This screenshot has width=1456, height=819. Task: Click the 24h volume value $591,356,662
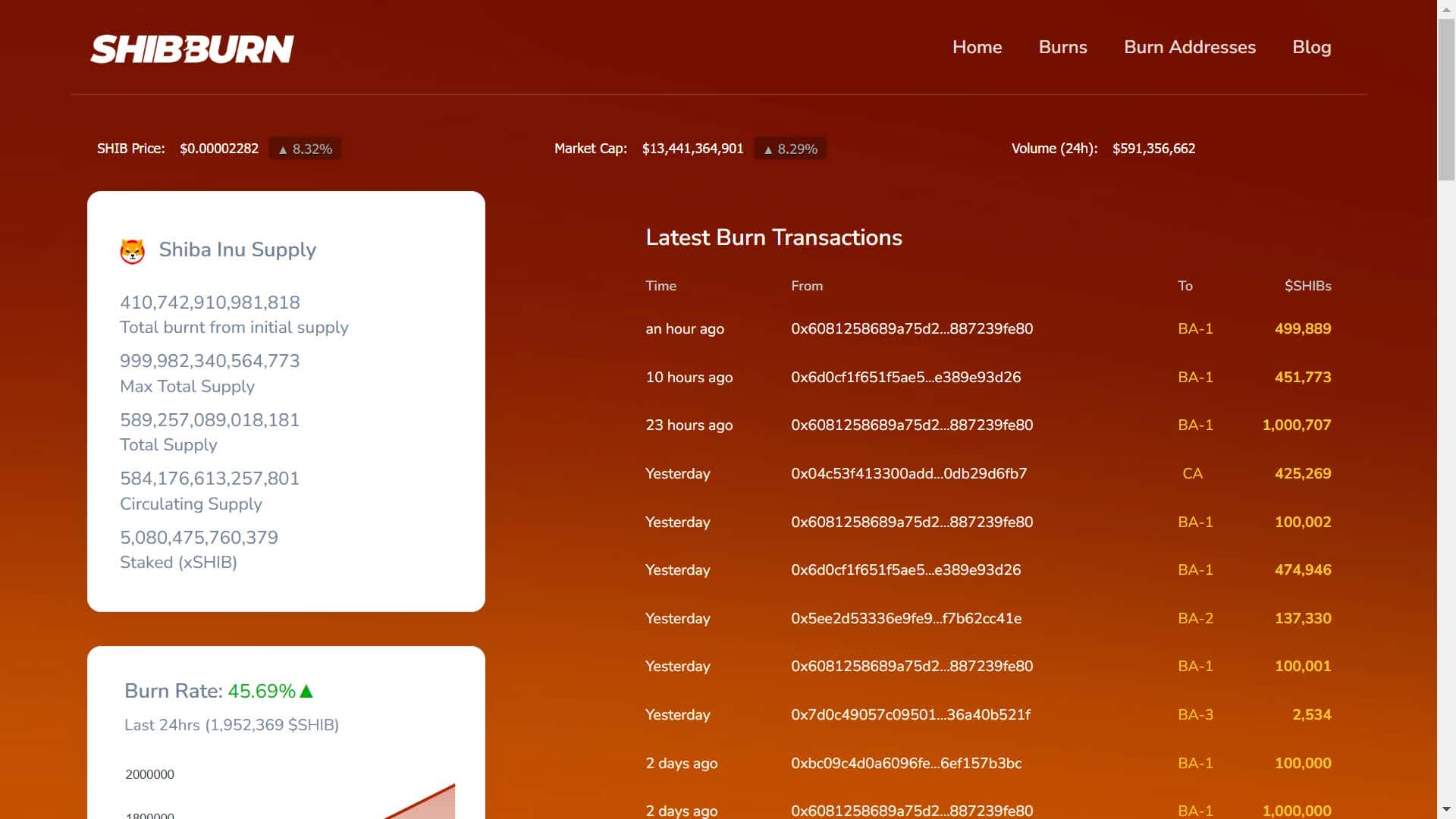(1153, 149)
